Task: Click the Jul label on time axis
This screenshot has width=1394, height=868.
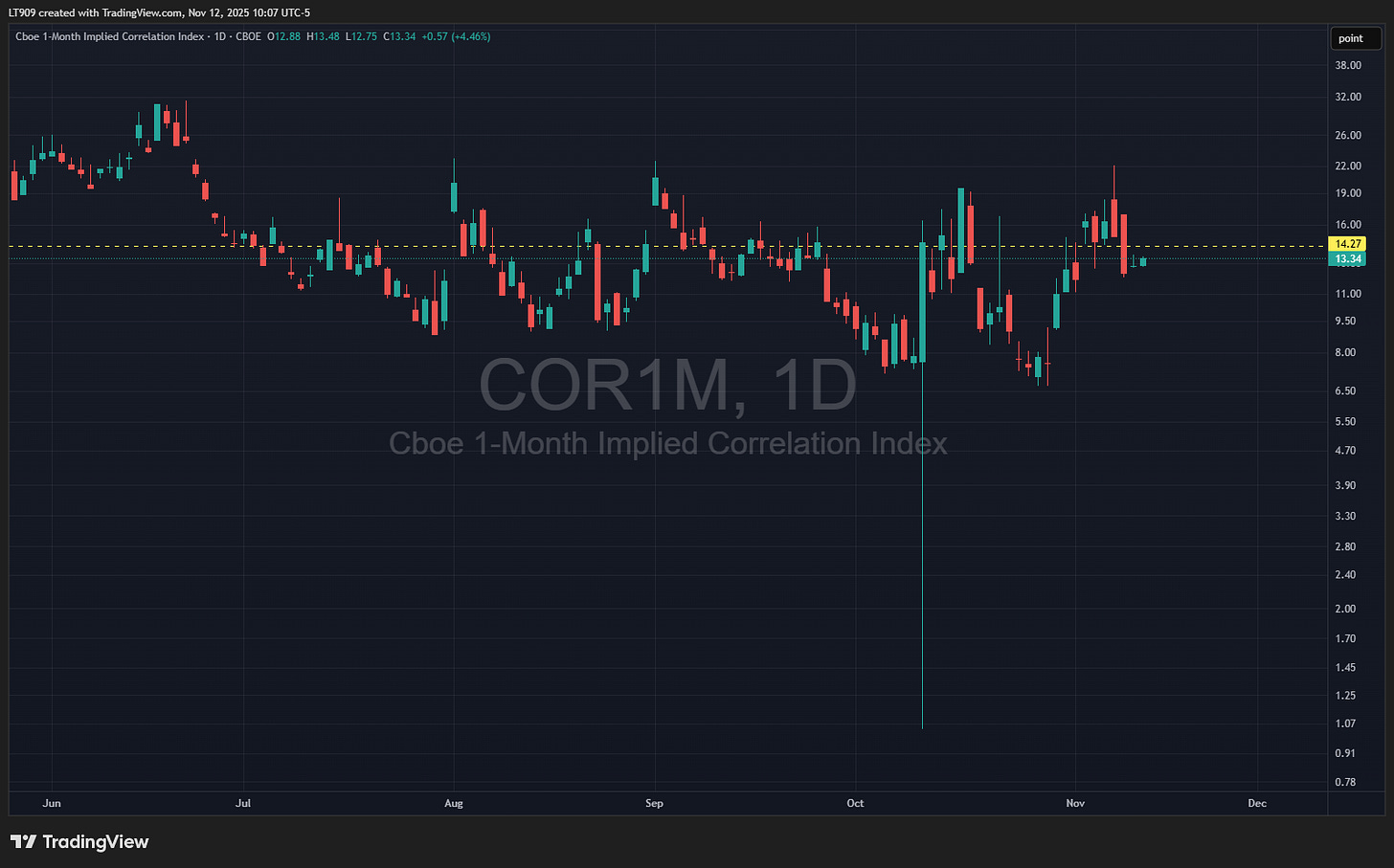Action: click(x=243, y=803)
